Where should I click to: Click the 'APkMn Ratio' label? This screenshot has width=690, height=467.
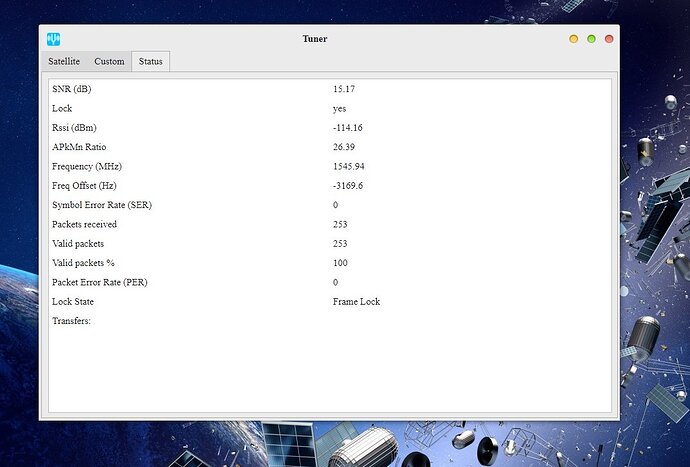[x=79, y=147]
